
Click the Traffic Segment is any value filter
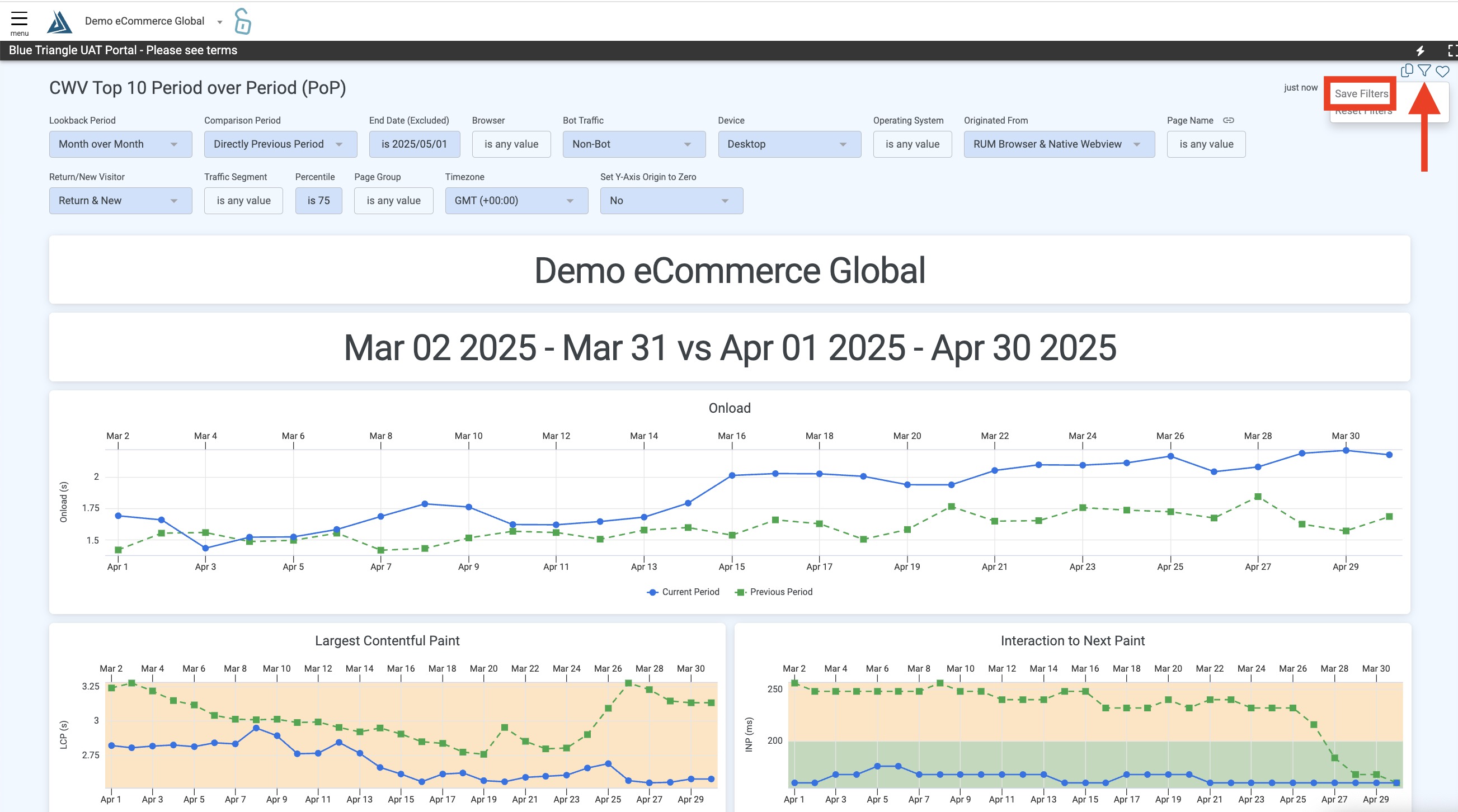click(x=243, y=200)
